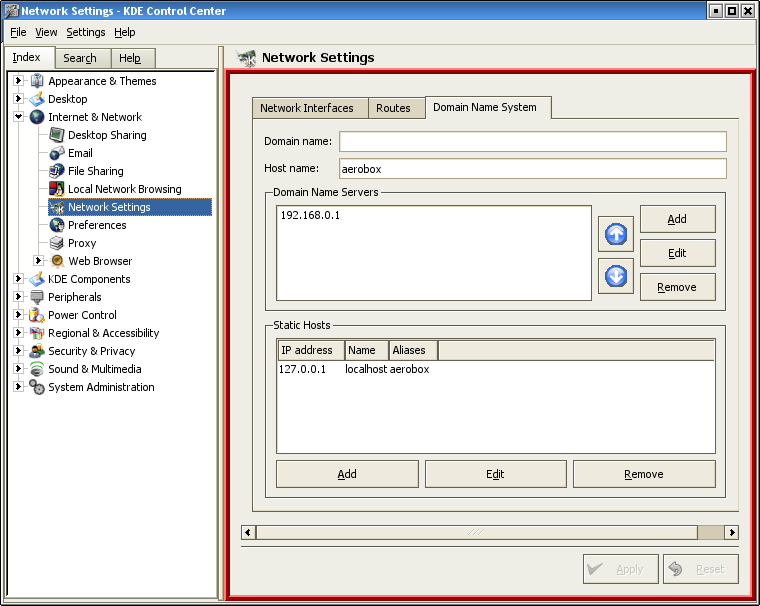Click the Security & Privacy icon
This screenshot has width=760, height=606.
click(x=37, y=351)
